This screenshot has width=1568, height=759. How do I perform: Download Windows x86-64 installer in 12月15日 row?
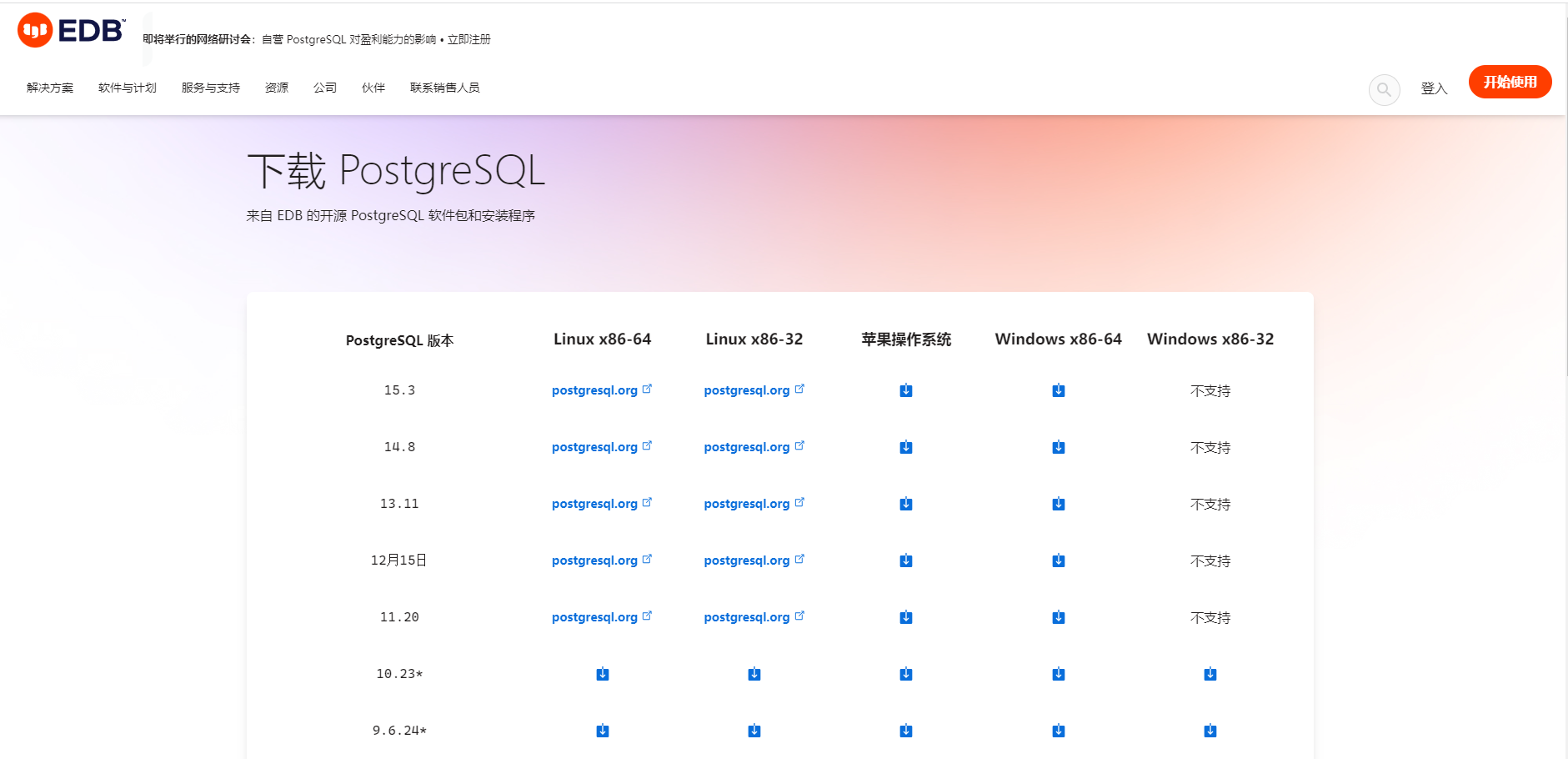[x=1059, y=560]
